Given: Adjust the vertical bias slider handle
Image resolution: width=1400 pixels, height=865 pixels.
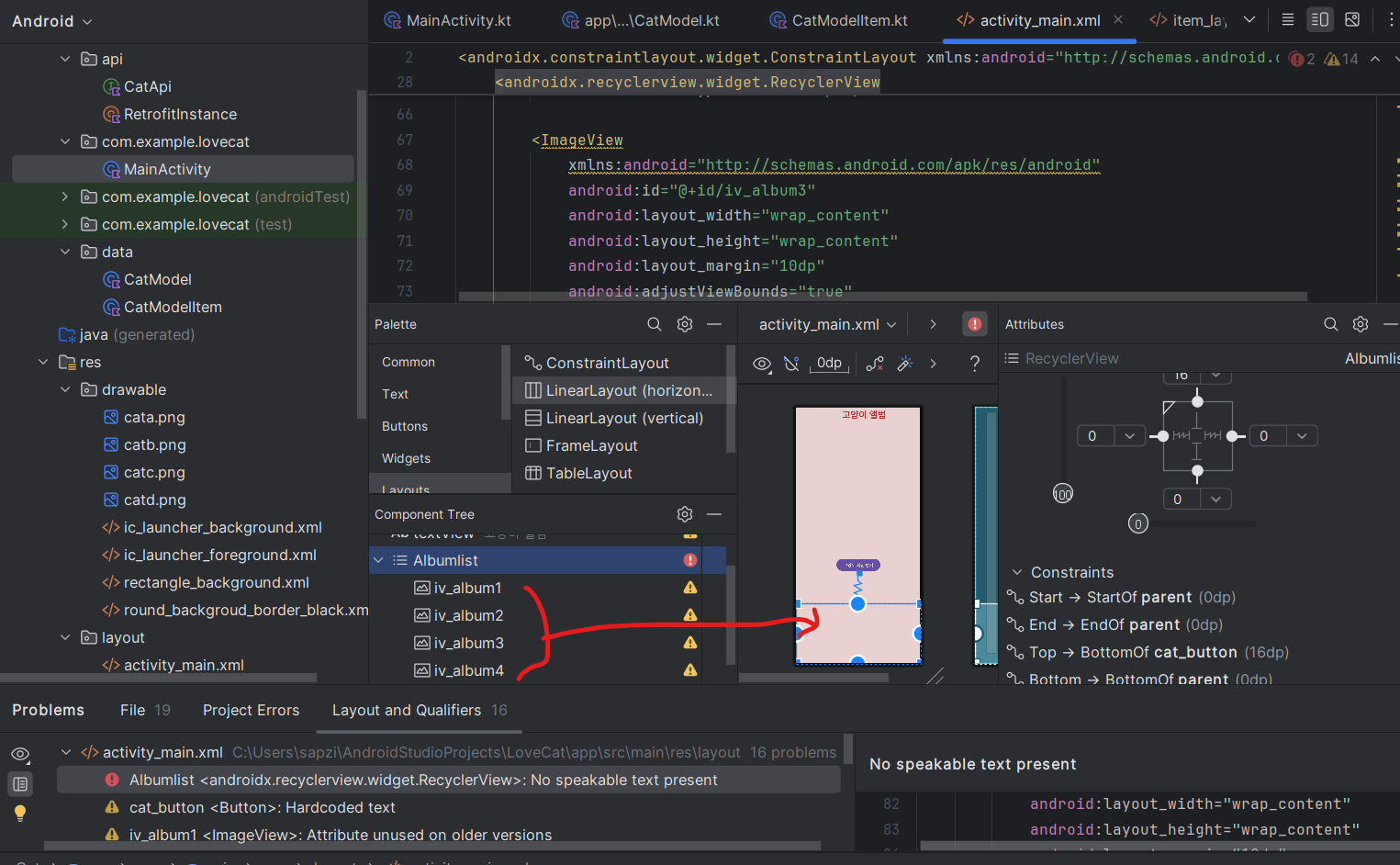Looking at the screenshot, I should 1062,494.
